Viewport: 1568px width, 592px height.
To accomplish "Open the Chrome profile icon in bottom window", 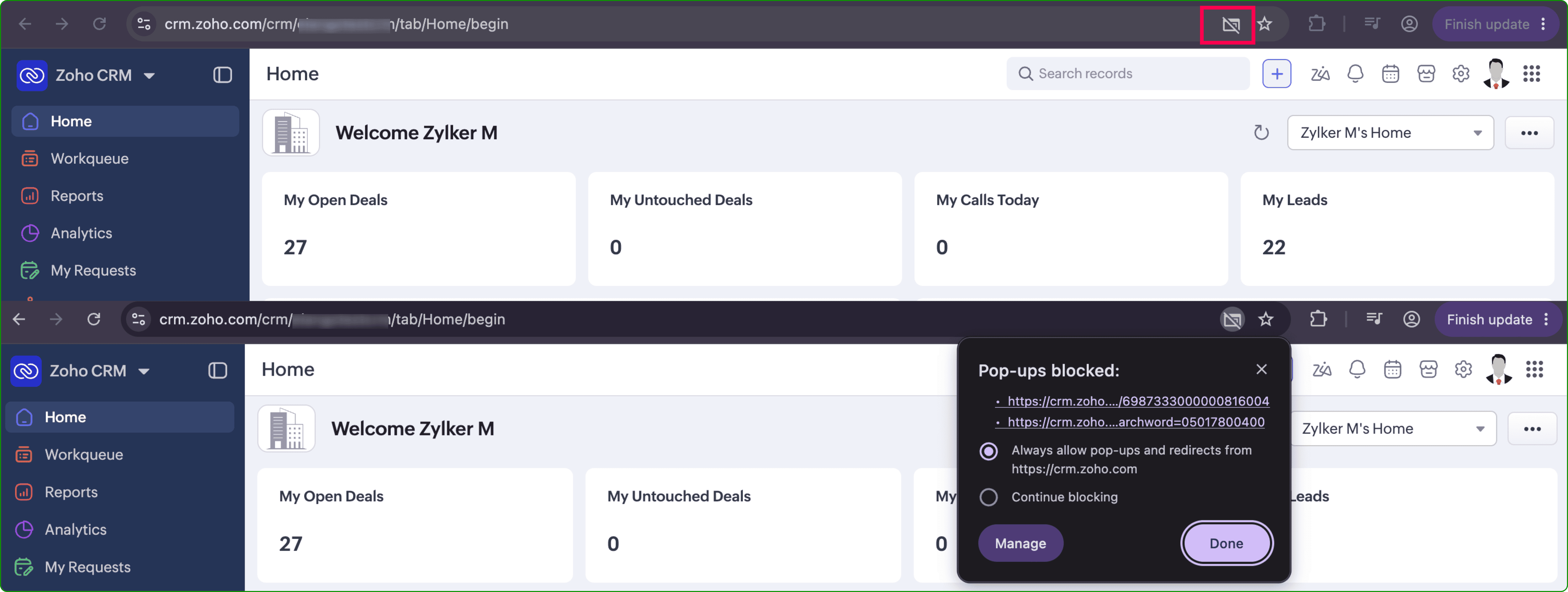I will (x=1412, y=320).
